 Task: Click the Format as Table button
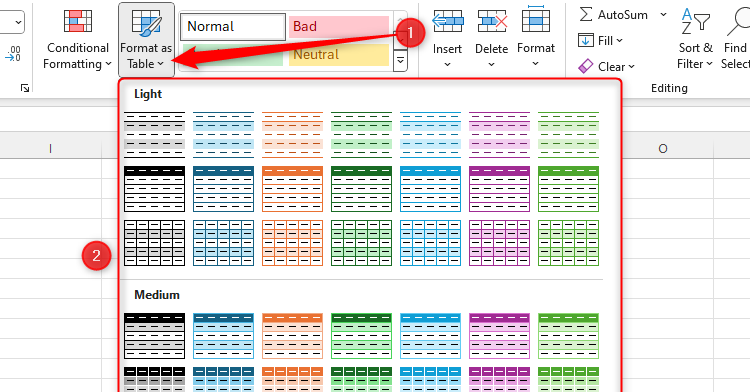[x=146, y=40]
